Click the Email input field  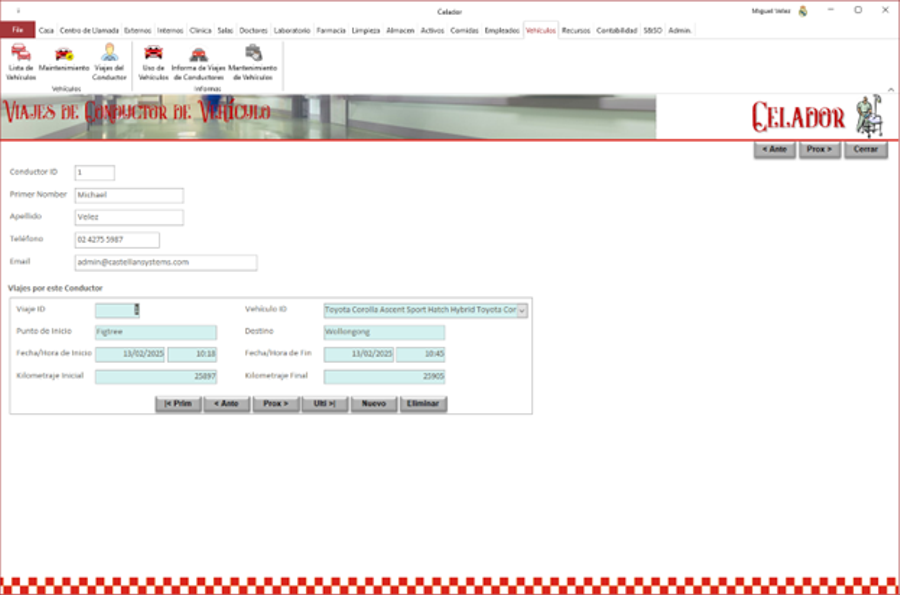[166, 262]
